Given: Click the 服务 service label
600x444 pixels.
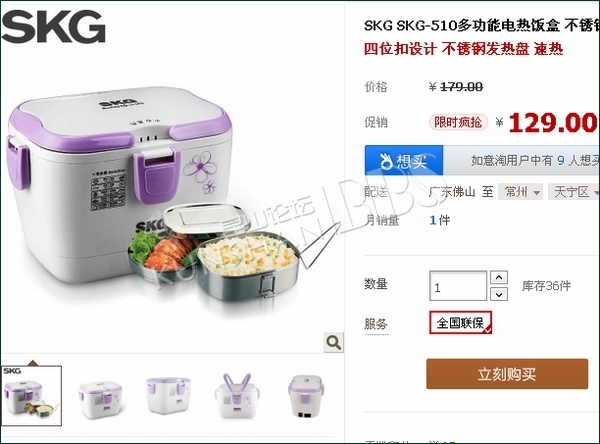Looking at the screenshot, I should click(x=376, y=324).
